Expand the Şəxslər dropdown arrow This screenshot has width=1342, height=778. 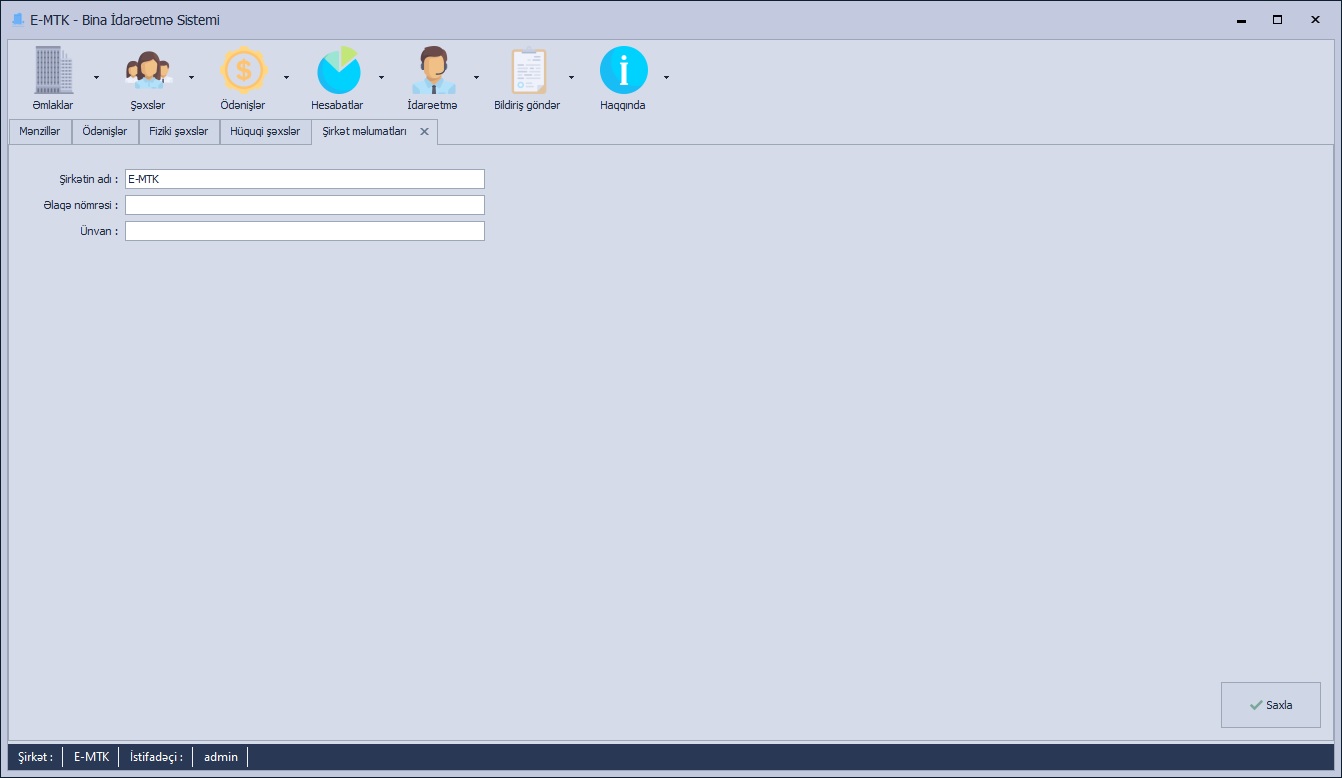tap(191, 77)
